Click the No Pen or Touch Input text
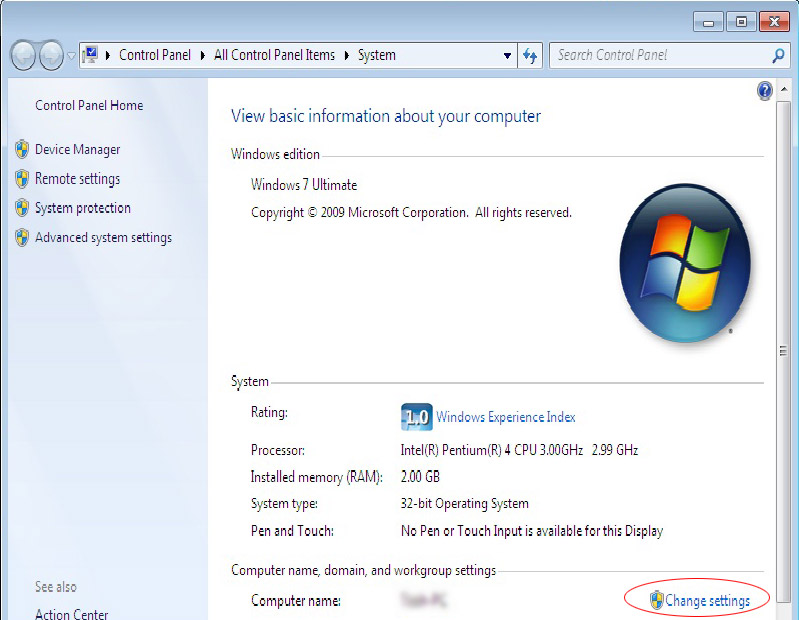This screenshot has height=620, width=799. click(532, 531)
